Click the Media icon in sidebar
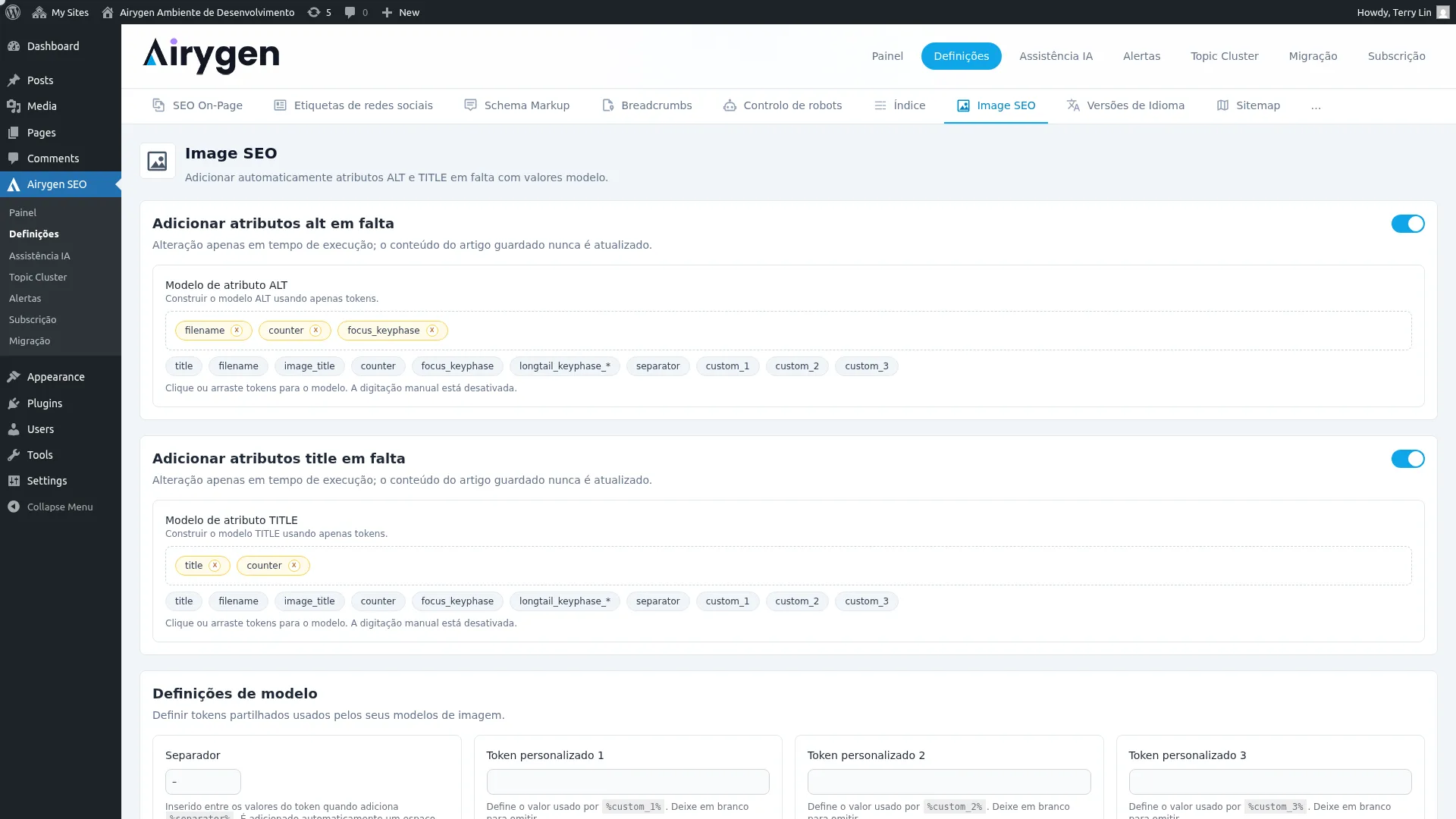The image size is (1456, 819). click(14, 106)
